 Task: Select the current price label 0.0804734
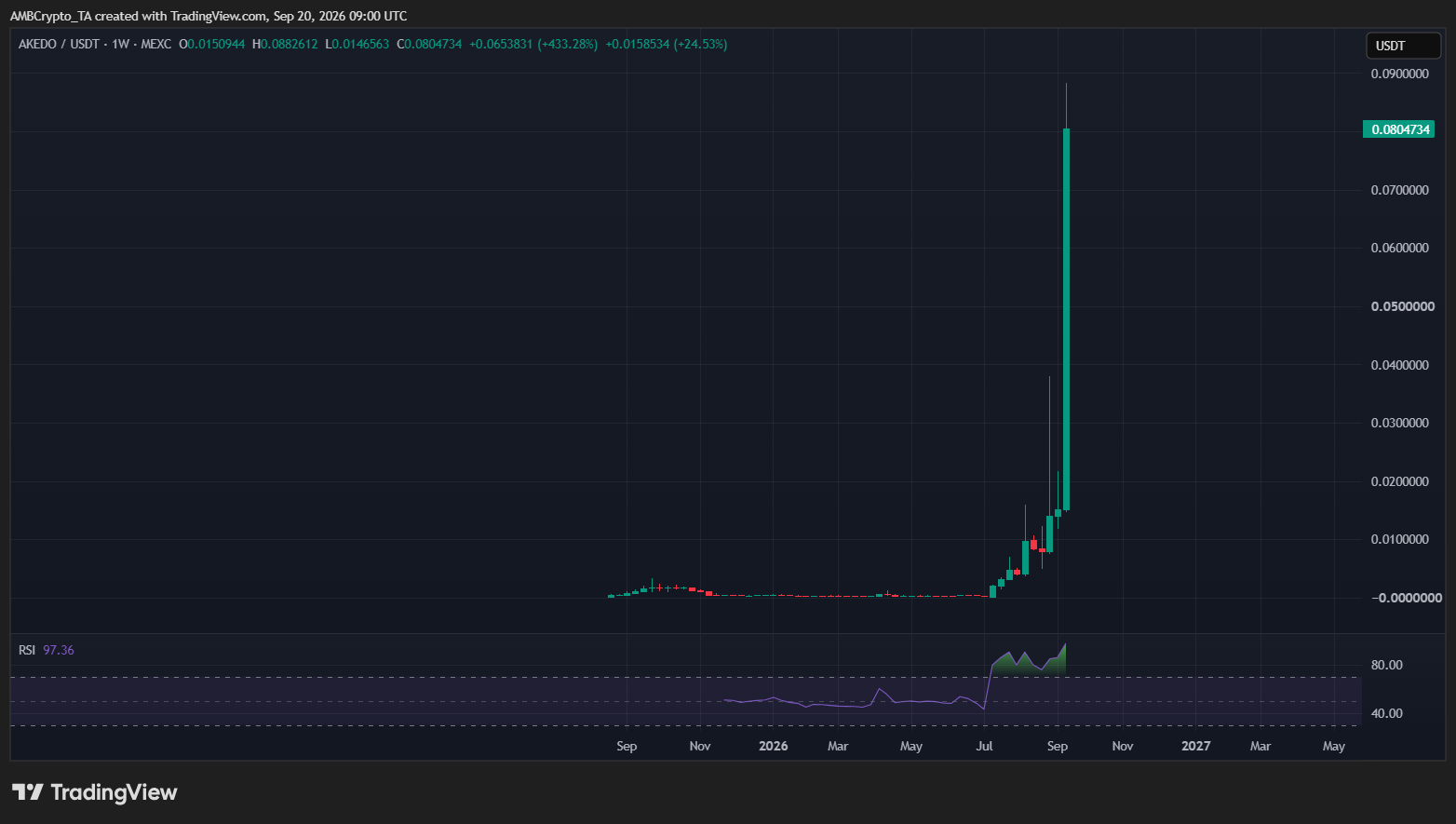(1398, 129)
